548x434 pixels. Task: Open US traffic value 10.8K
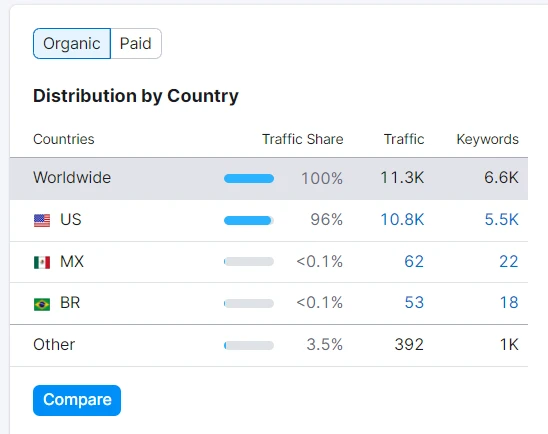(x=402, y=220)
